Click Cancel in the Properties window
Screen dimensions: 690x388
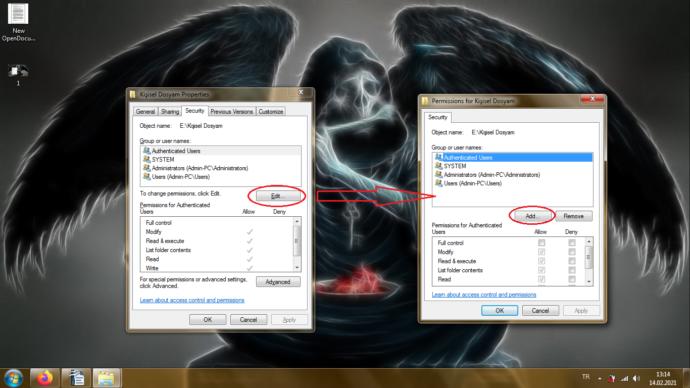[x=248, y=320]
